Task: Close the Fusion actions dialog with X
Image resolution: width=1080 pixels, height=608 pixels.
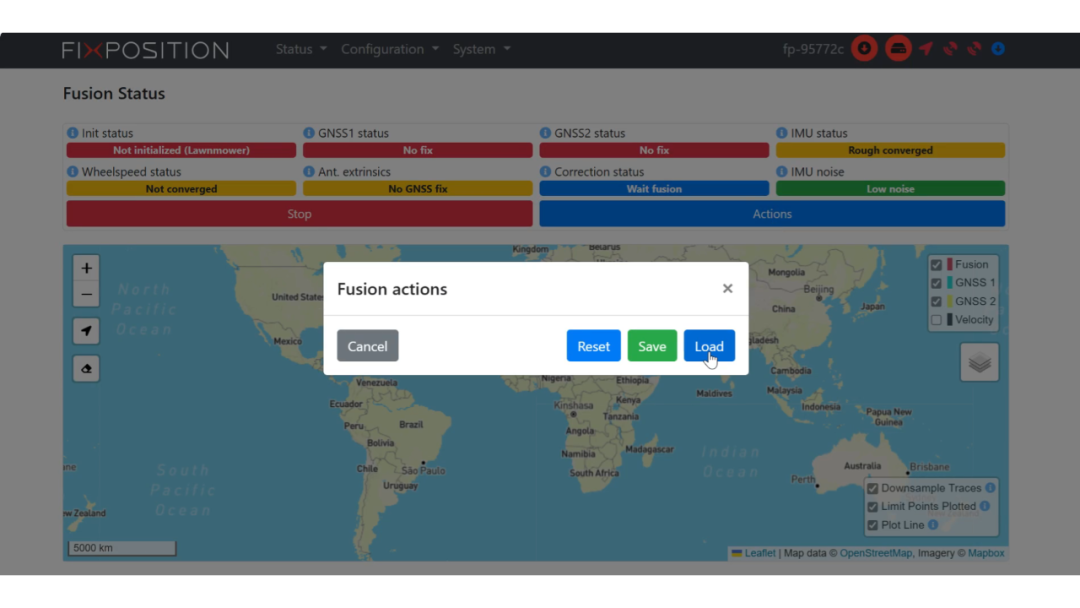Action: click(727, 289)
